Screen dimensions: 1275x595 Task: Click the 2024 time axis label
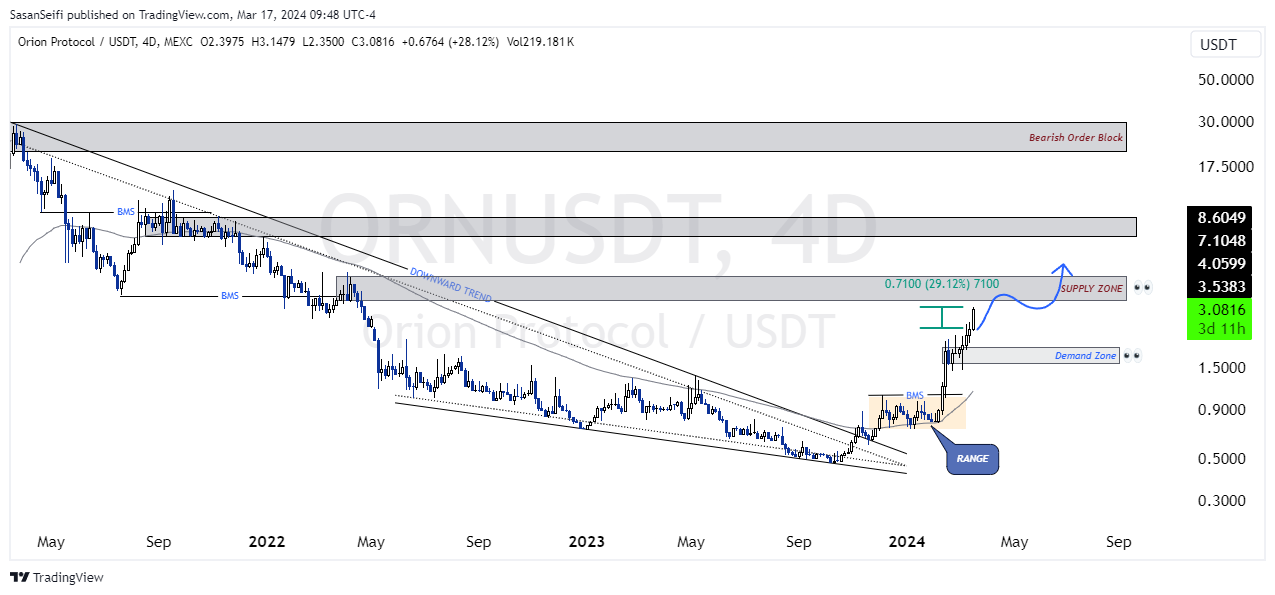[x=907, y=542]
